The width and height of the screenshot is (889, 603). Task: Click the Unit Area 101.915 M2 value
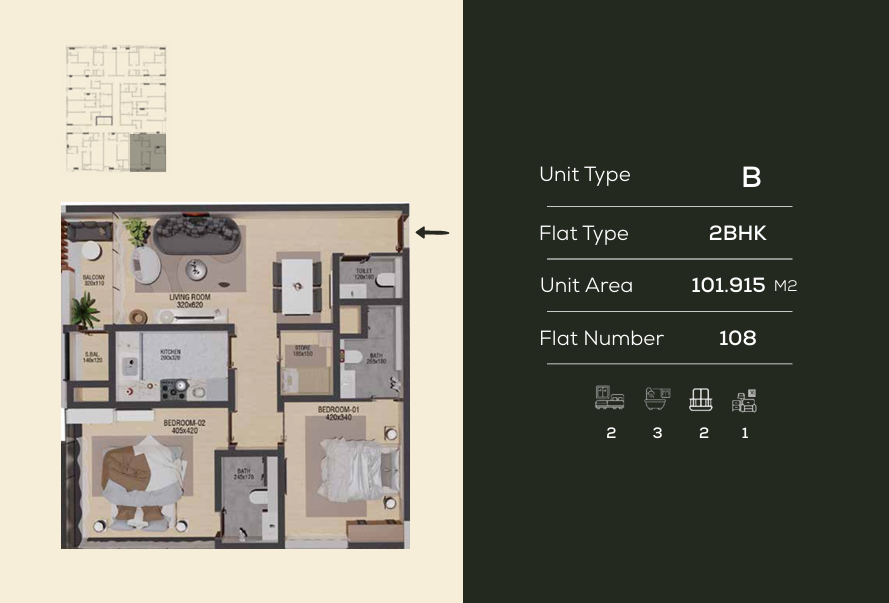pos(730,285)
